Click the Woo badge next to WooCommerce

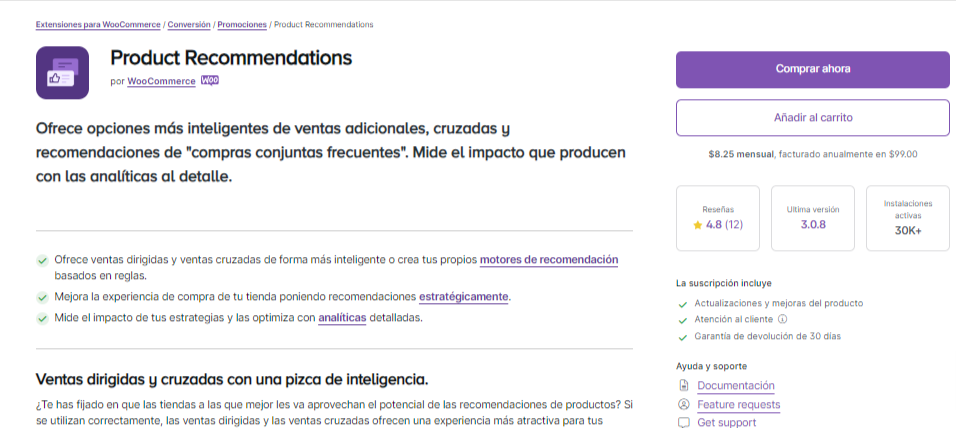pyautogui.click(x=210, y=80)
